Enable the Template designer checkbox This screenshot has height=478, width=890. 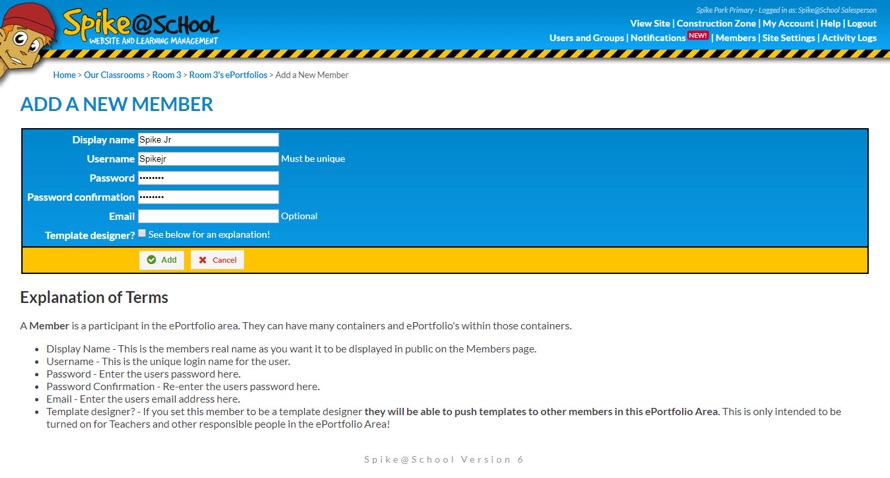tap(142, 233)
